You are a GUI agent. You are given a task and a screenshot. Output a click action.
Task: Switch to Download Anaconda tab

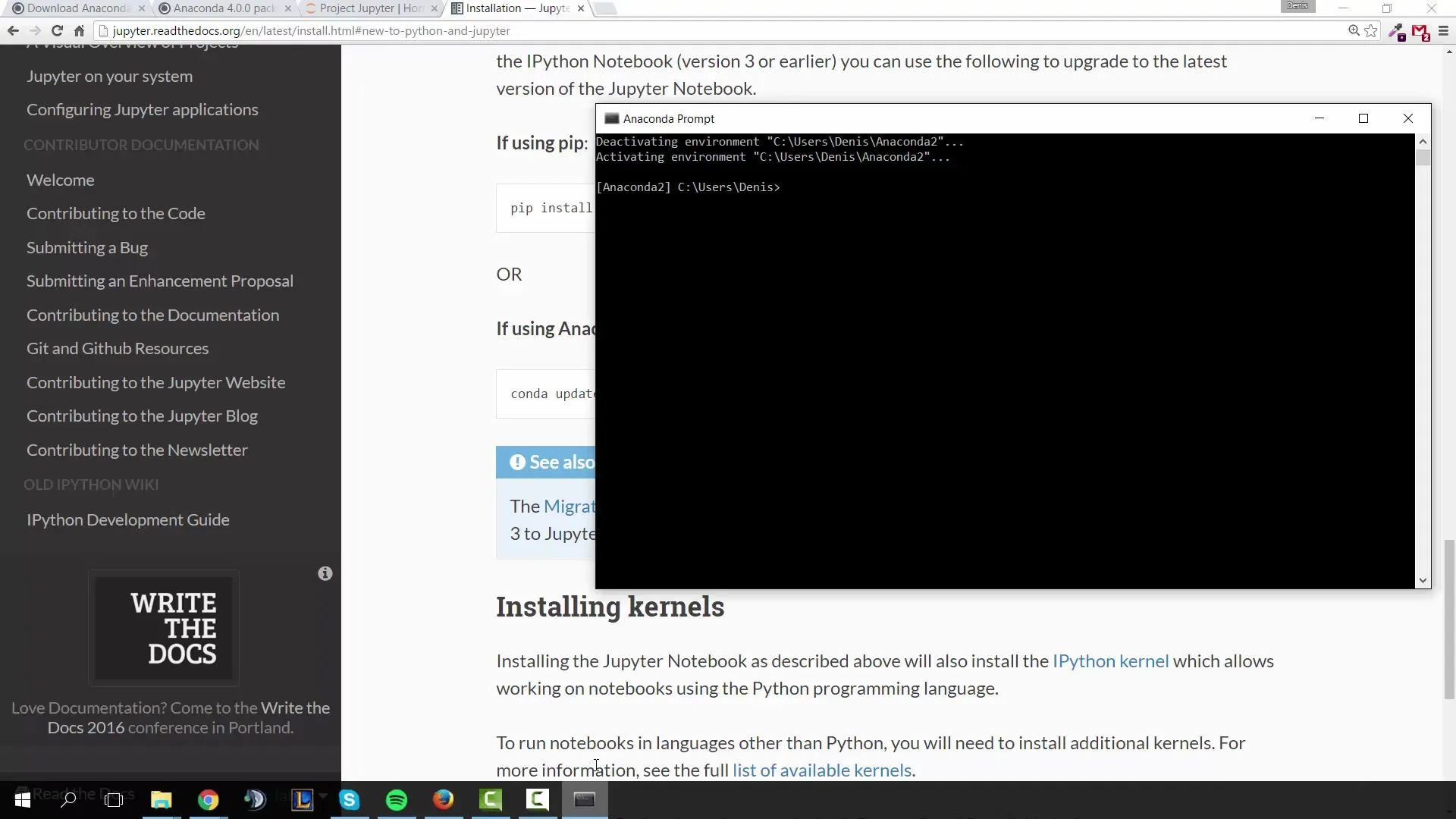click(x=78, y=8)
